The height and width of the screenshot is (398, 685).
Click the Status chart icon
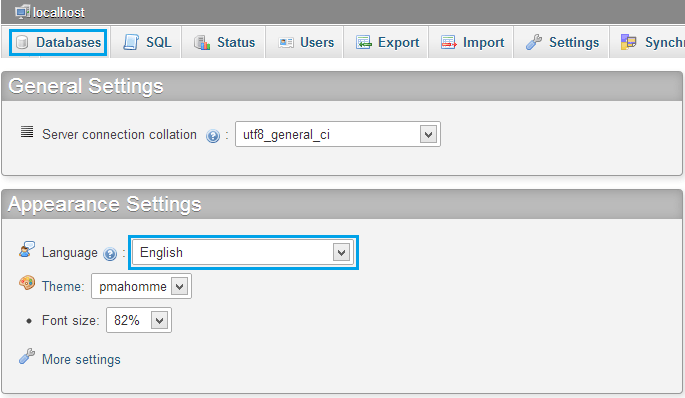[x=202, y=42]
